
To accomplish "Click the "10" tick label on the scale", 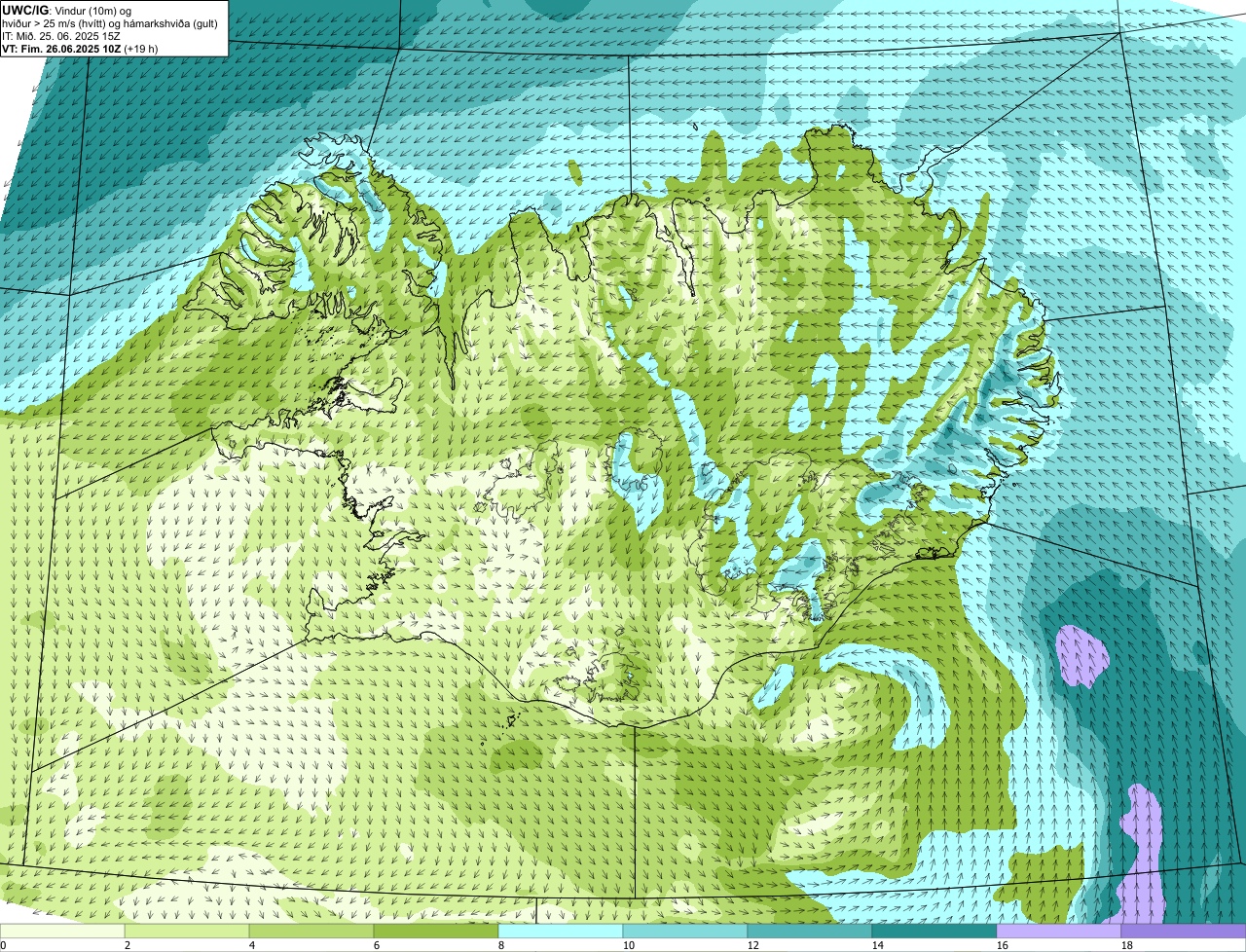I will click(x=629, y=945).
